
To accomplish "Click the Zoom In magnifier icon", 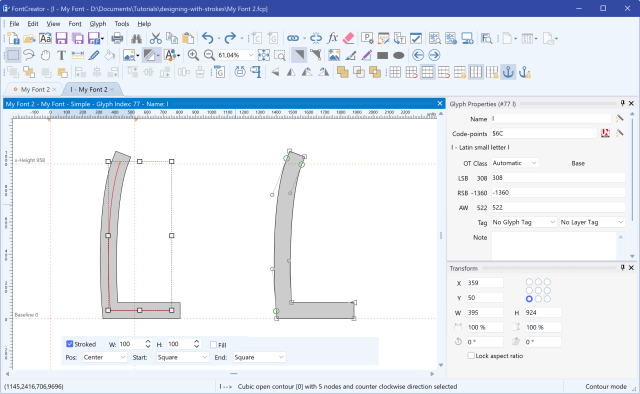I will pyautogui.click(x=193, y=55).
